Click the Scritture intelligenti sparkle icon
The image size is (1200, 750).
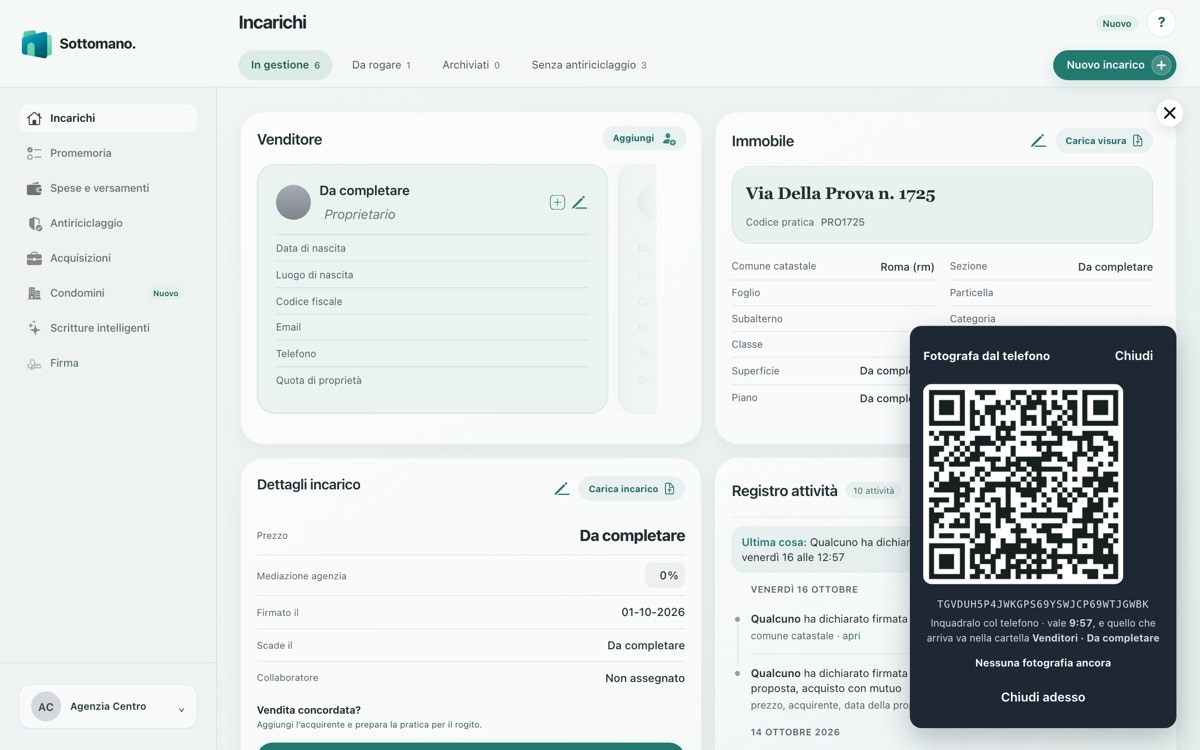34,328
